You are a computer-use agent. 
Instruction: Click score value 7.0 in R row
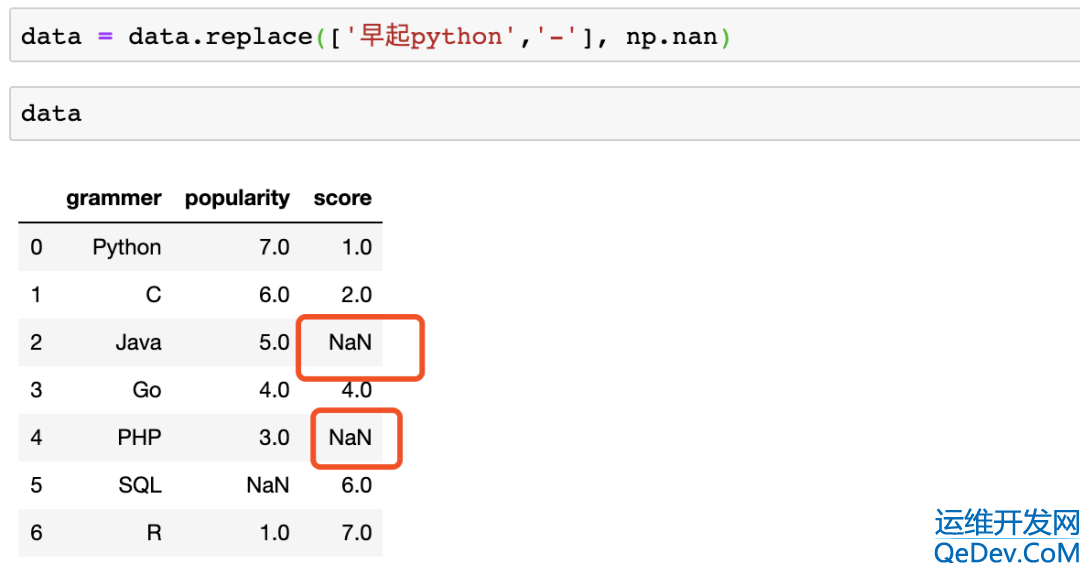point(357,532)
